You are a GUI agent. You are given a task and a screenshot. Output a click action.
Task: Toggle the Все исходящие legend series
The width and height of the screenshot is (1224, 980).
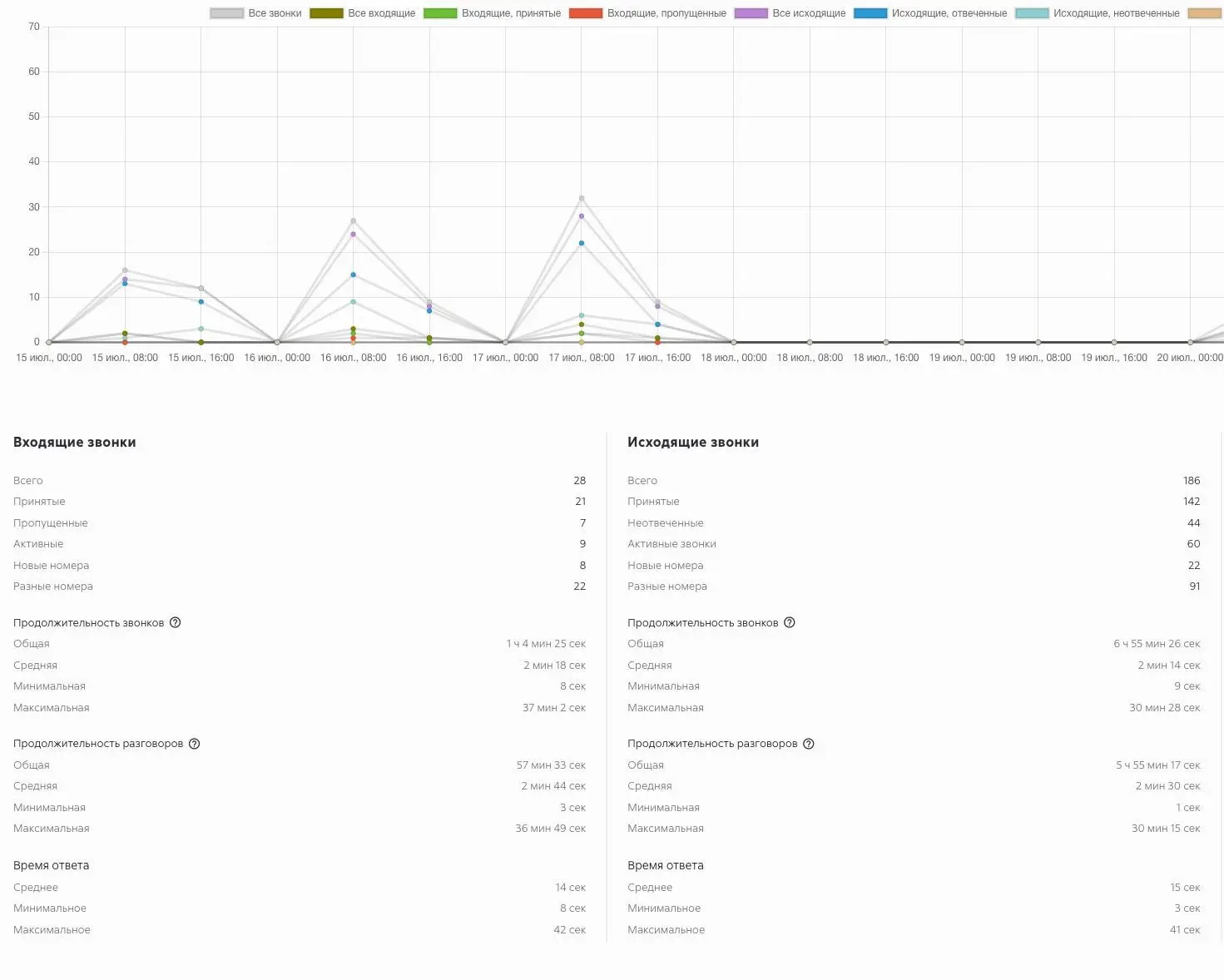click(x=790, y=13)
